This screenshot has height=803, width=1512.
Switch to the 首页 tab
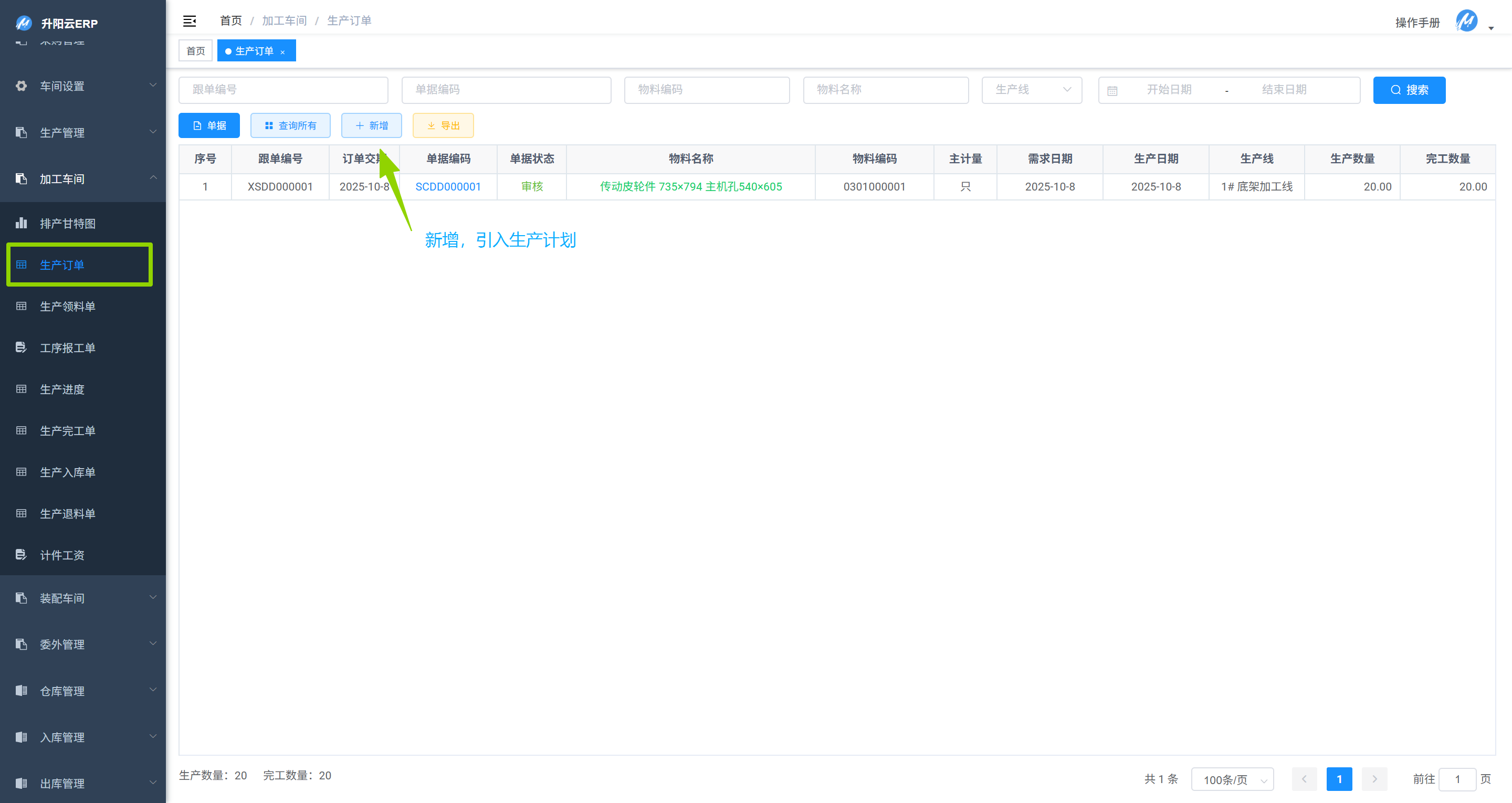click(x=195, y=51)
